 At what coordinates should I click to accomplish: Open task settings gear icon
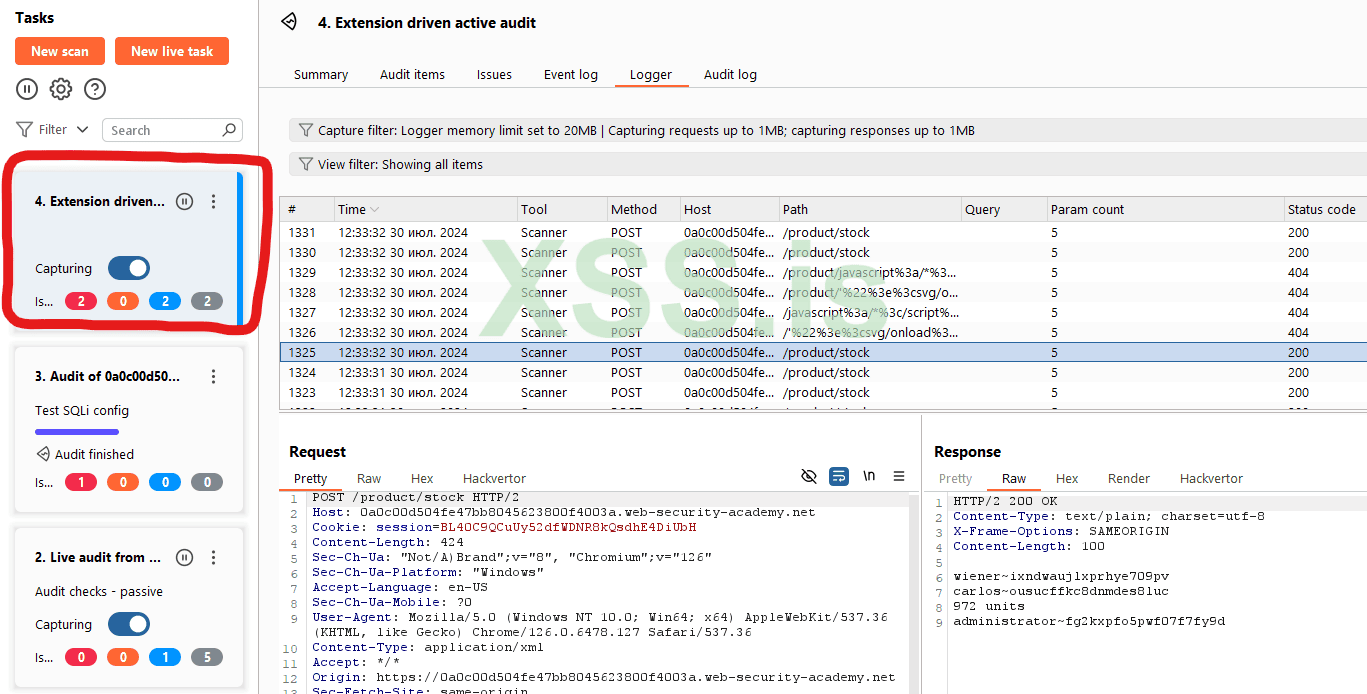(x=61, y=89)
